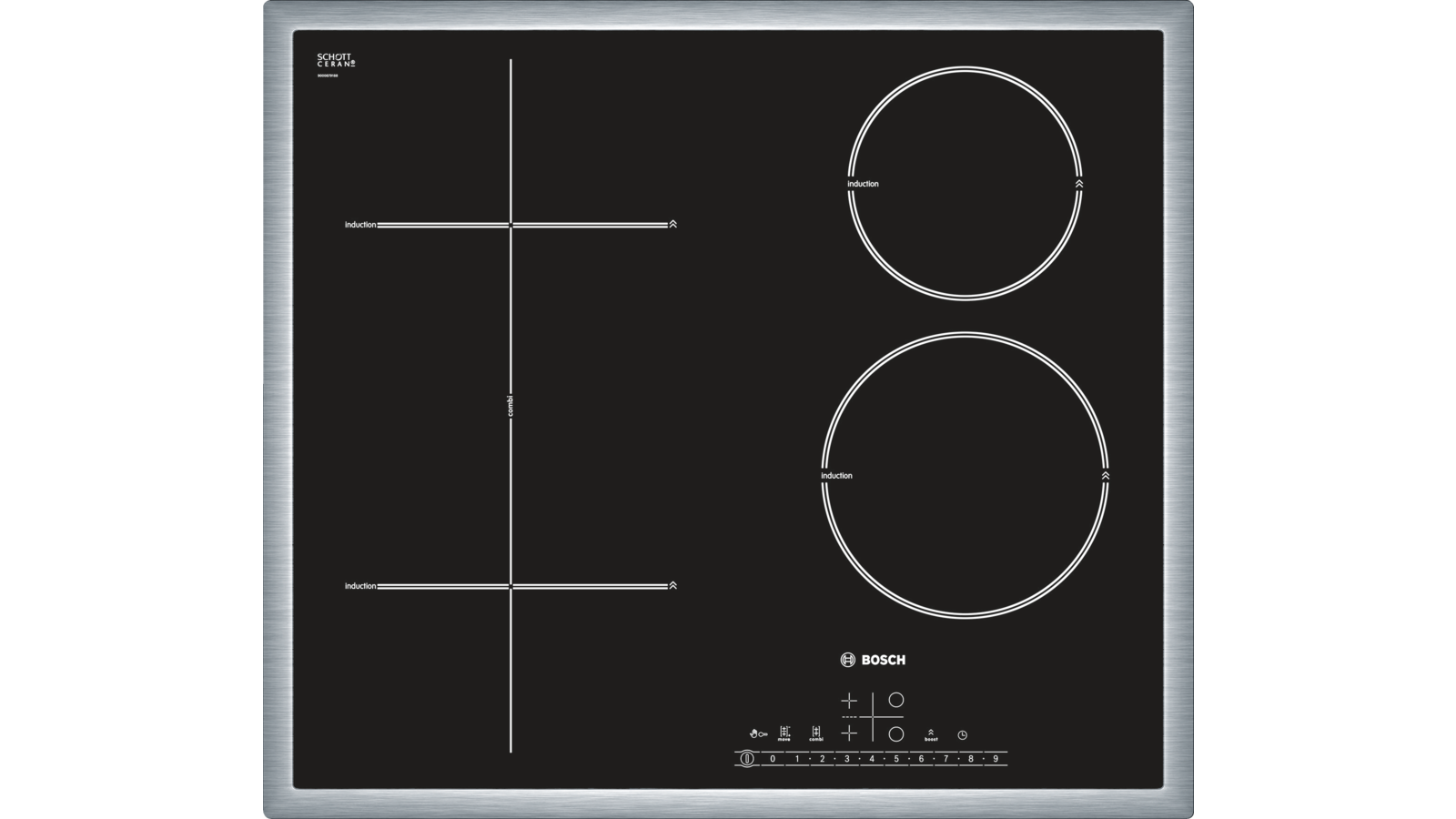Tap power level 3 on the scale
Image resolution: width=1456 pixels, height=819 pixels.
point(846,758)
